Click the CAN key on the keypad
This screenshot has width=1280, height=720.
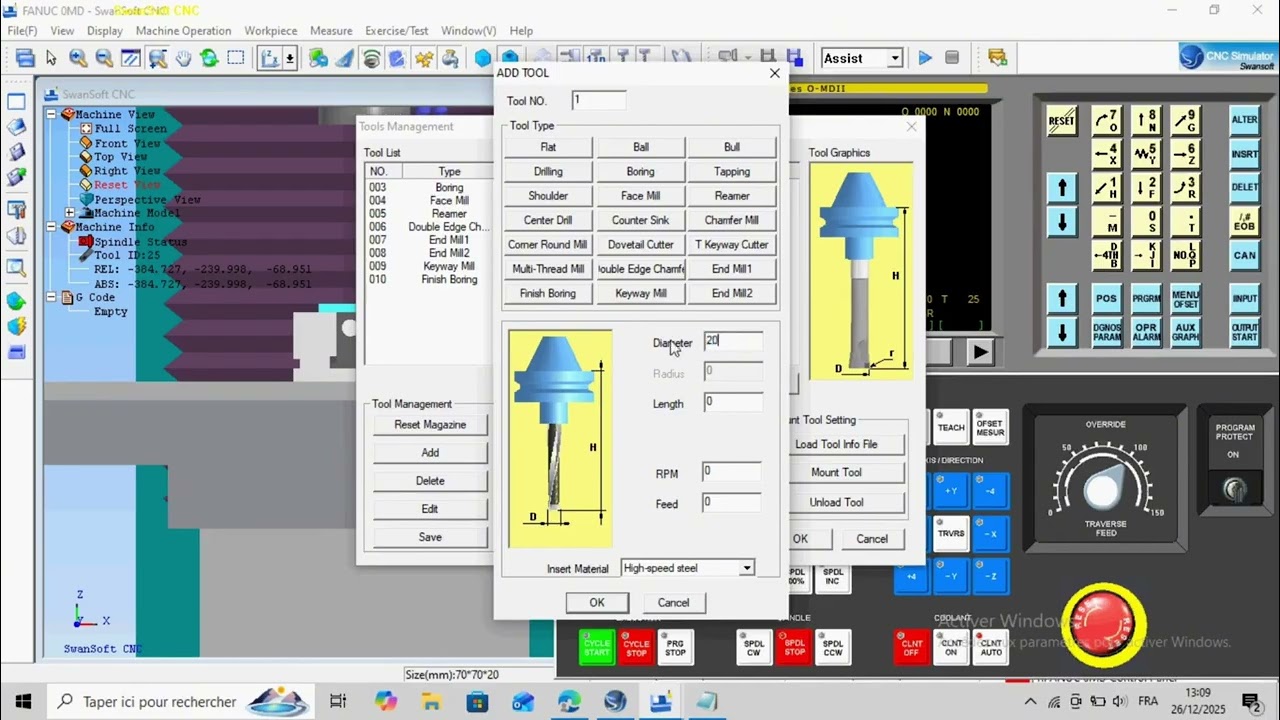(1245, 255)
